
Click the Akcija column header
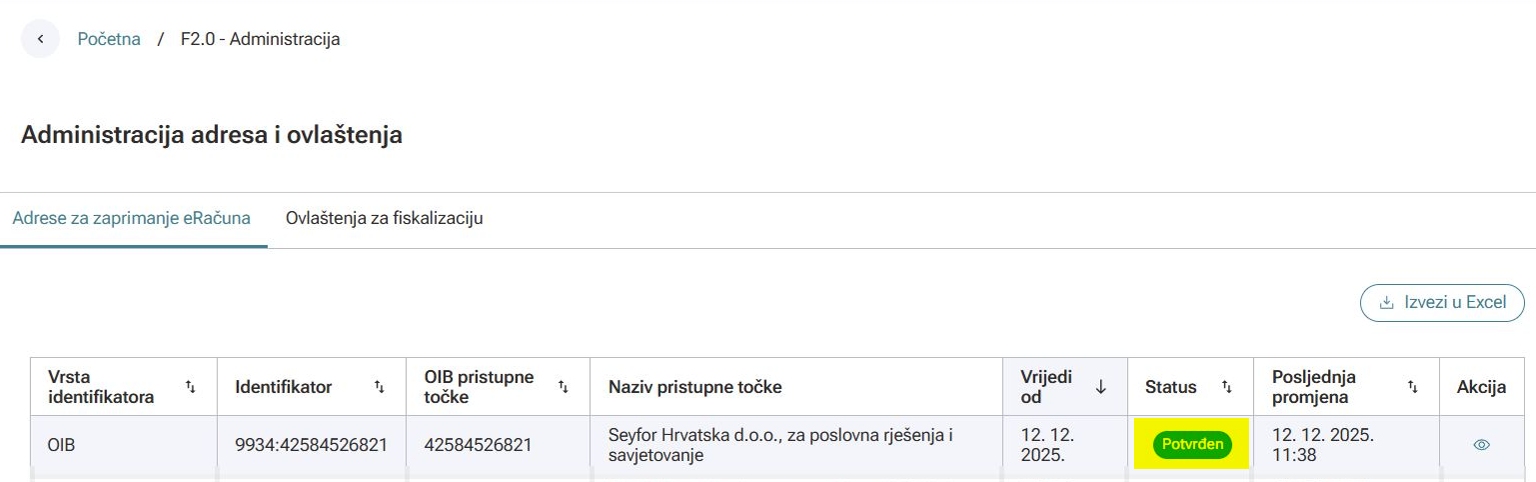[x=1481, y=387]
